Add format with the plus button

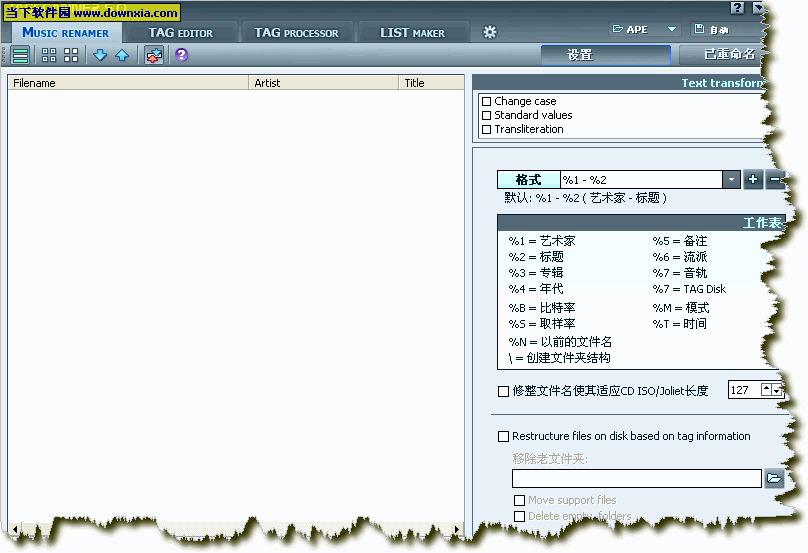click(753, 180)
